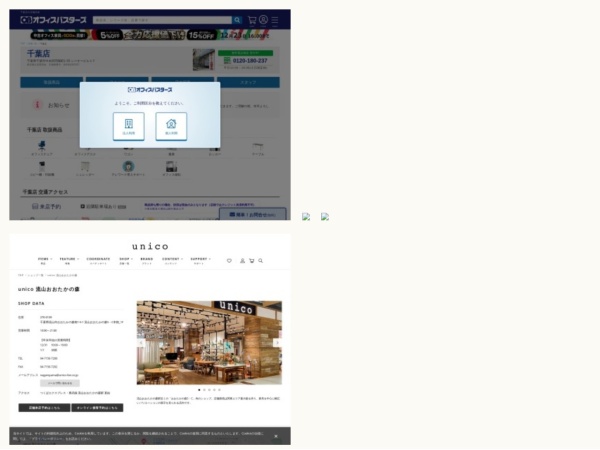Click the right black online reservation button

[97, 408]
